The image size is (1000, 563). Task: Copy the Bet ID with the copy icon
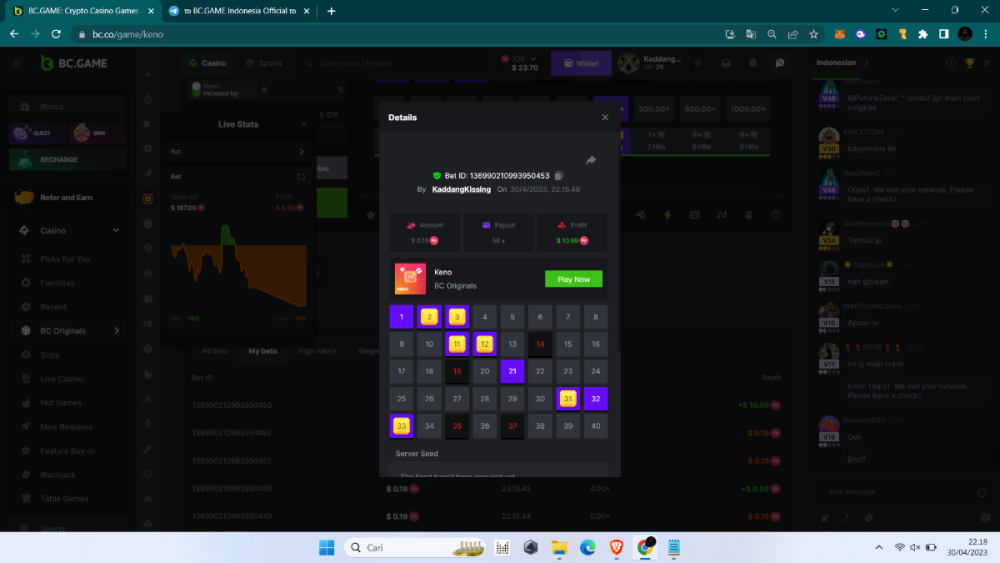pyautogui.click(x=559, y=176)
